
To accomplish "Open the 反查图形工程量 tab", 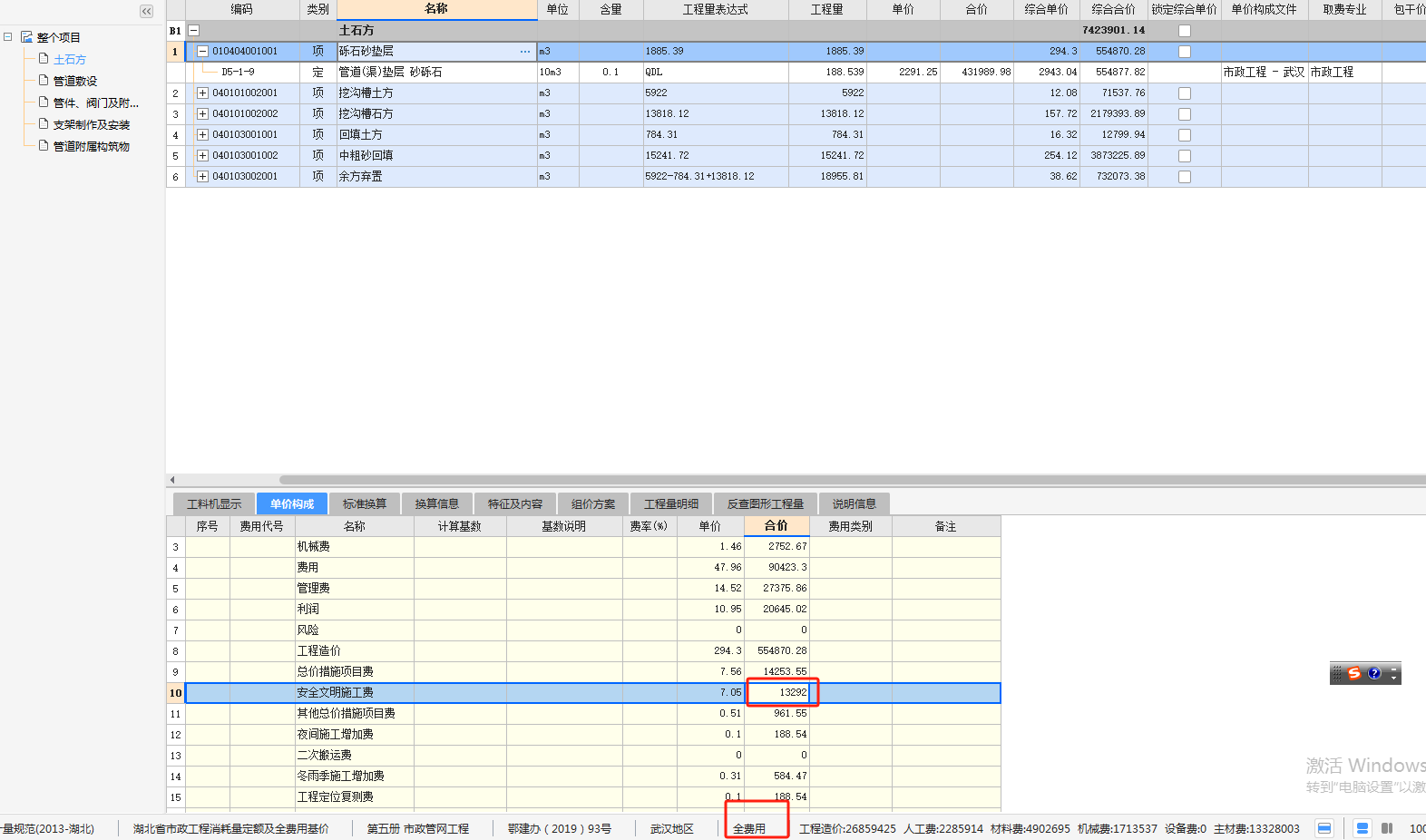I will pos(766,503).
